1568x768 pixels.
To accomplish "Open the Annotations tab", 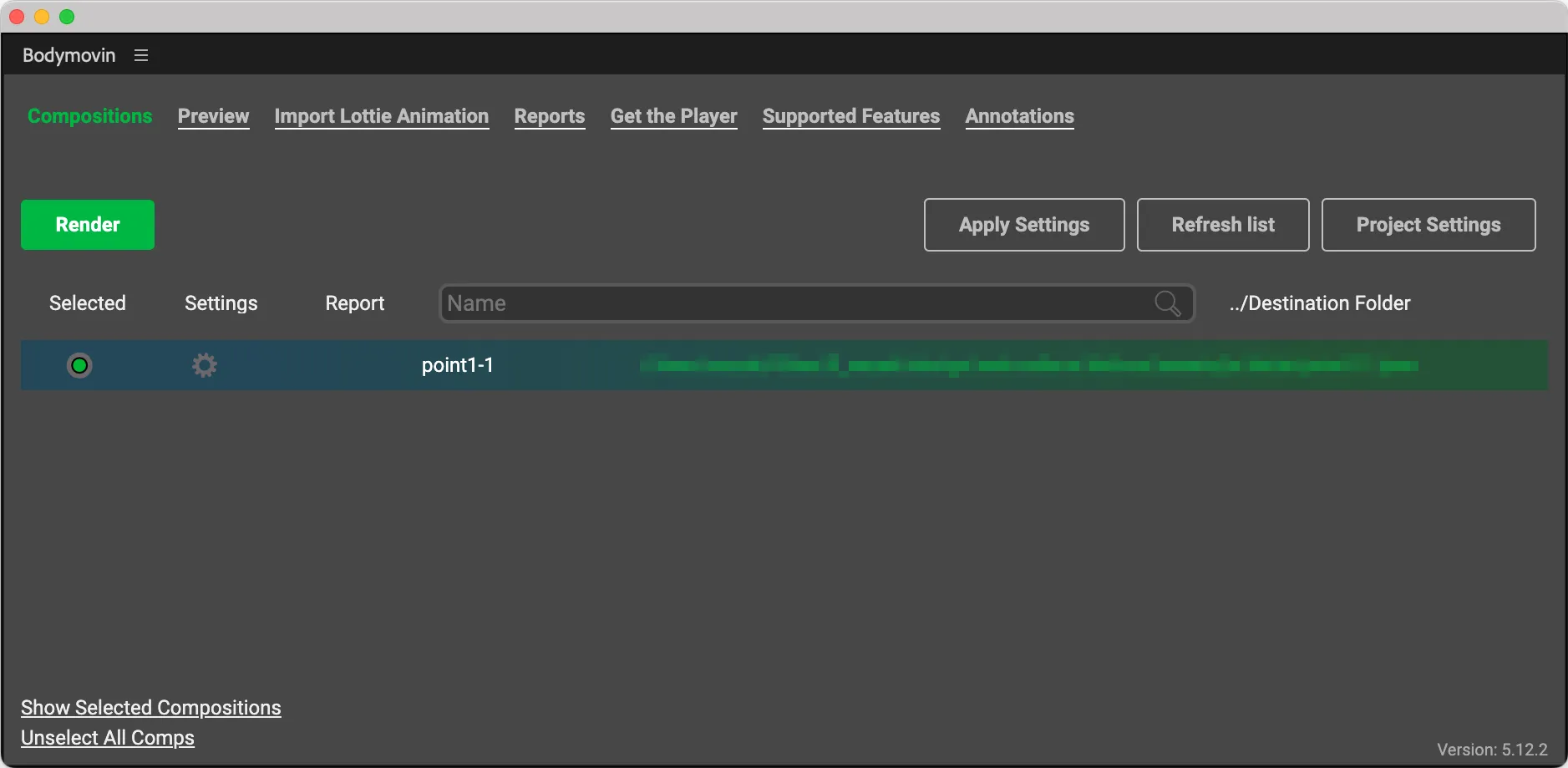I will (1020, 116).
